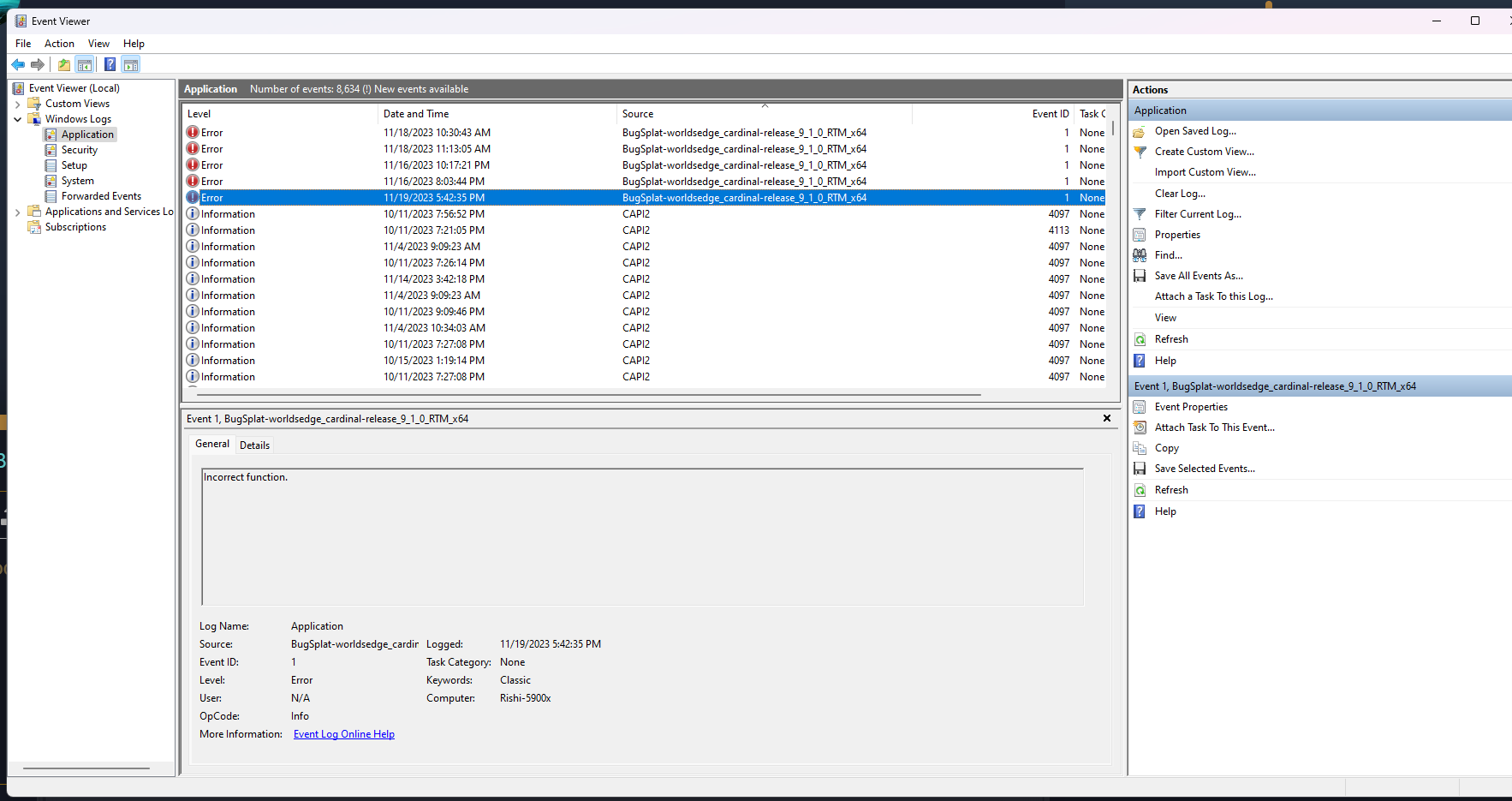Toggle the Action pane visibility in the toolbar
Image resolution: width=1512 pixels, height=801 pixels.
130,64
